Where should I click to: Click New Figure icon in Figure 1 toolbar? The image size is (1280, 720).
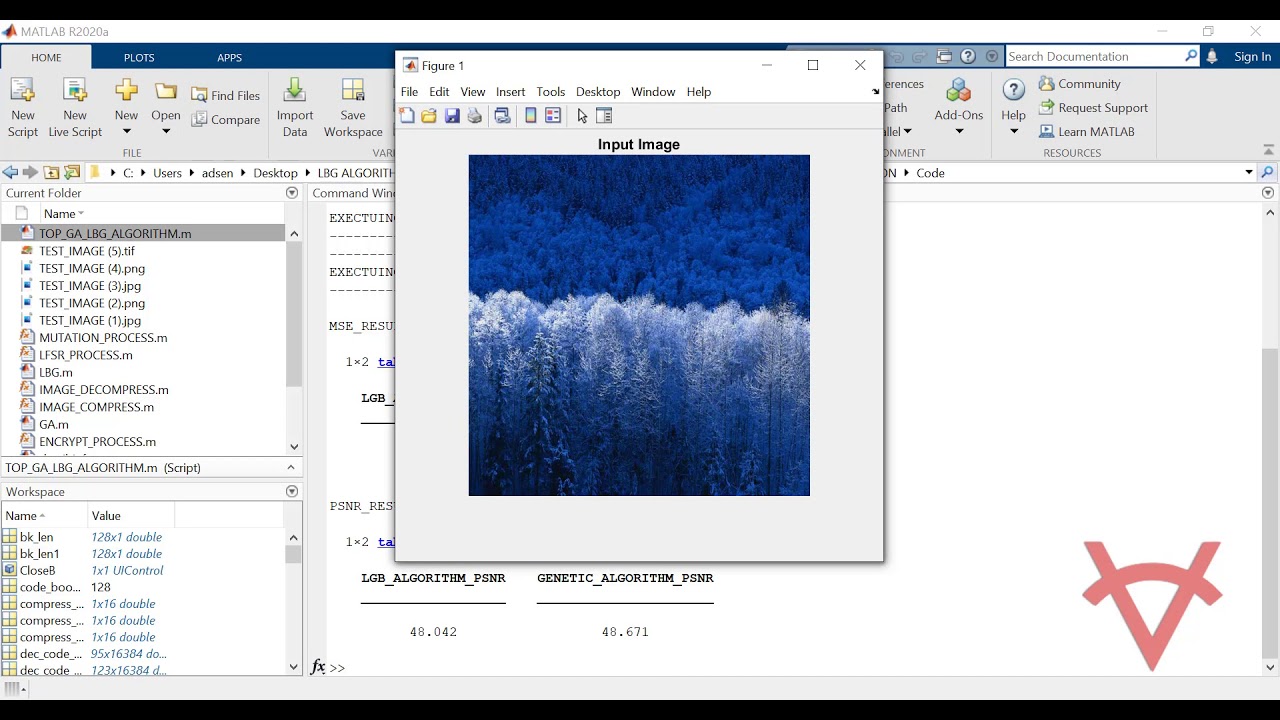[407, 116]
